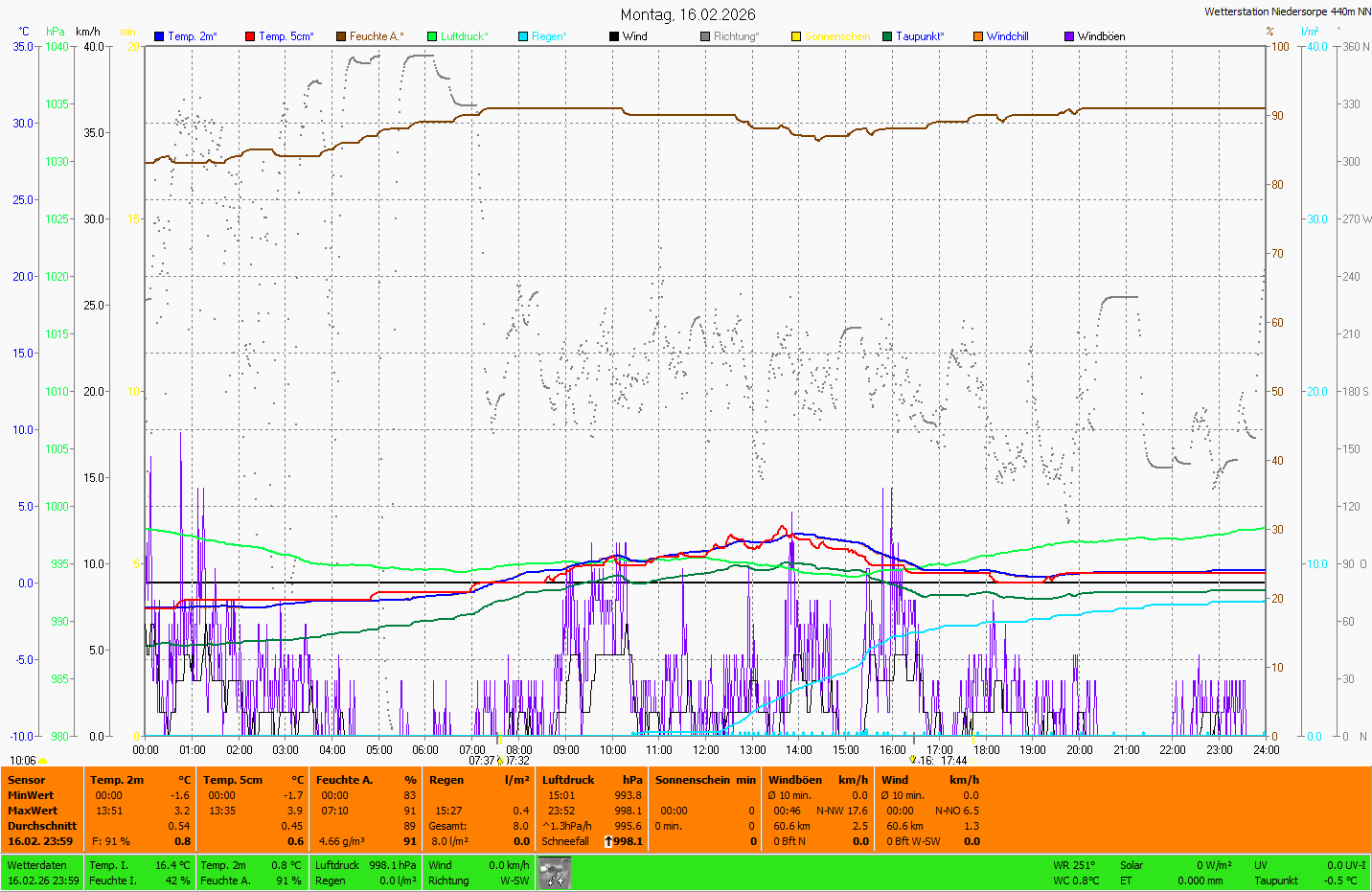Open the Wetterdaten cell in green bar

(37, 865)
